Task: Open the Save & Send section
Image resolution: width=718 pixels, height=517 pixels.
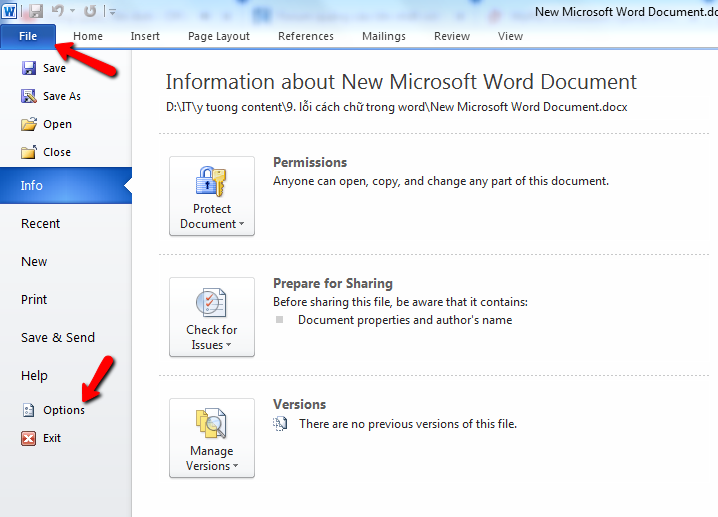Action: point(58,338)
